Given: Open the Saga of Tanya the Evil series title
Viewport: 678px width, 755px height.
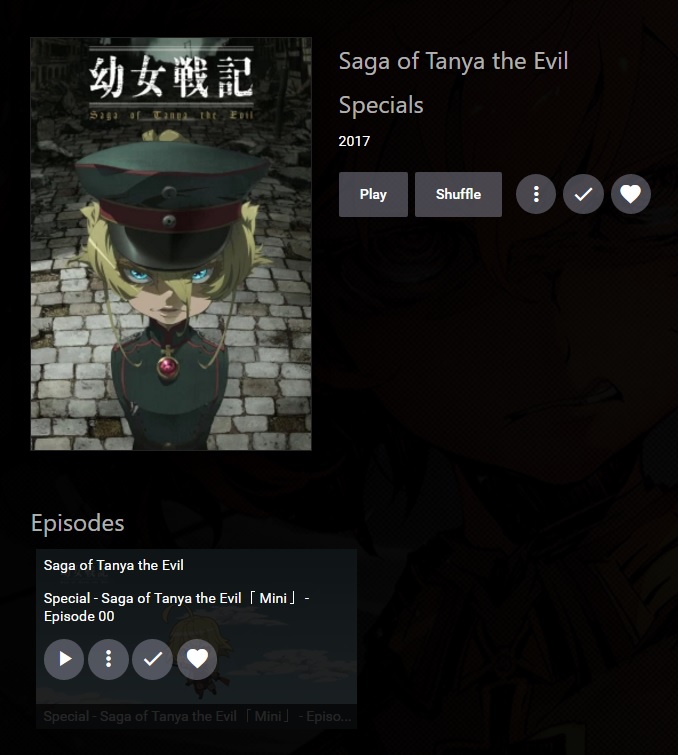Looking at the screenshot, I should 453,61.
